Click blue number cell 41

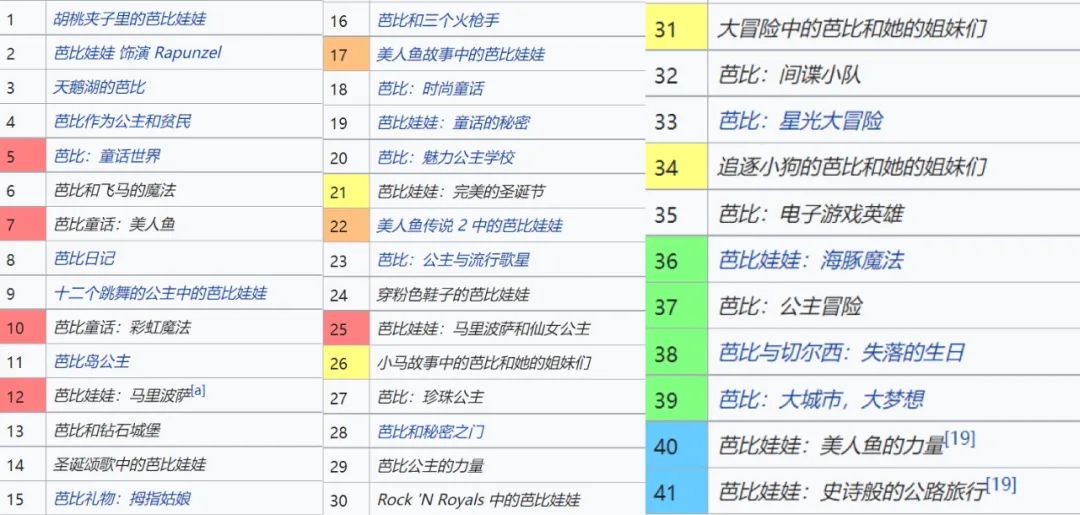pos(676,493)
